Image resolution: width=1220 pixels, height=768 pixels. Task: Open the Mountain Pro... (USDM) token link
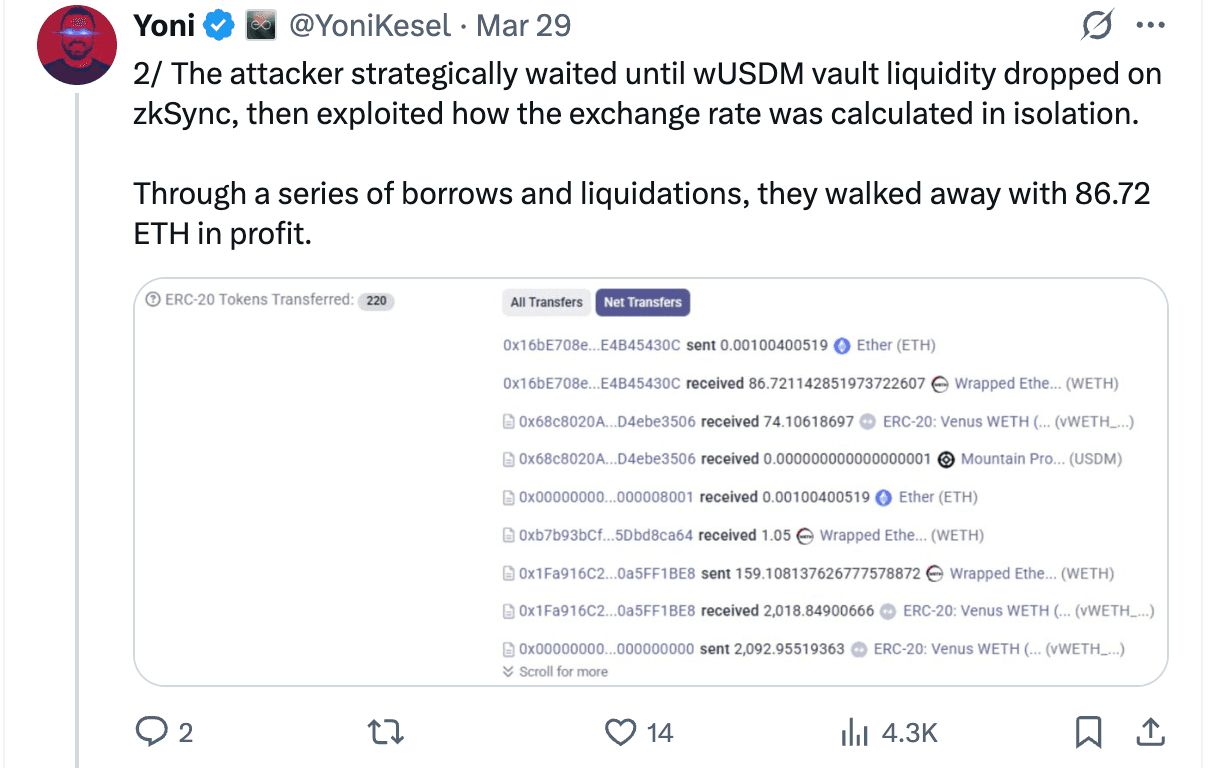1040,459
